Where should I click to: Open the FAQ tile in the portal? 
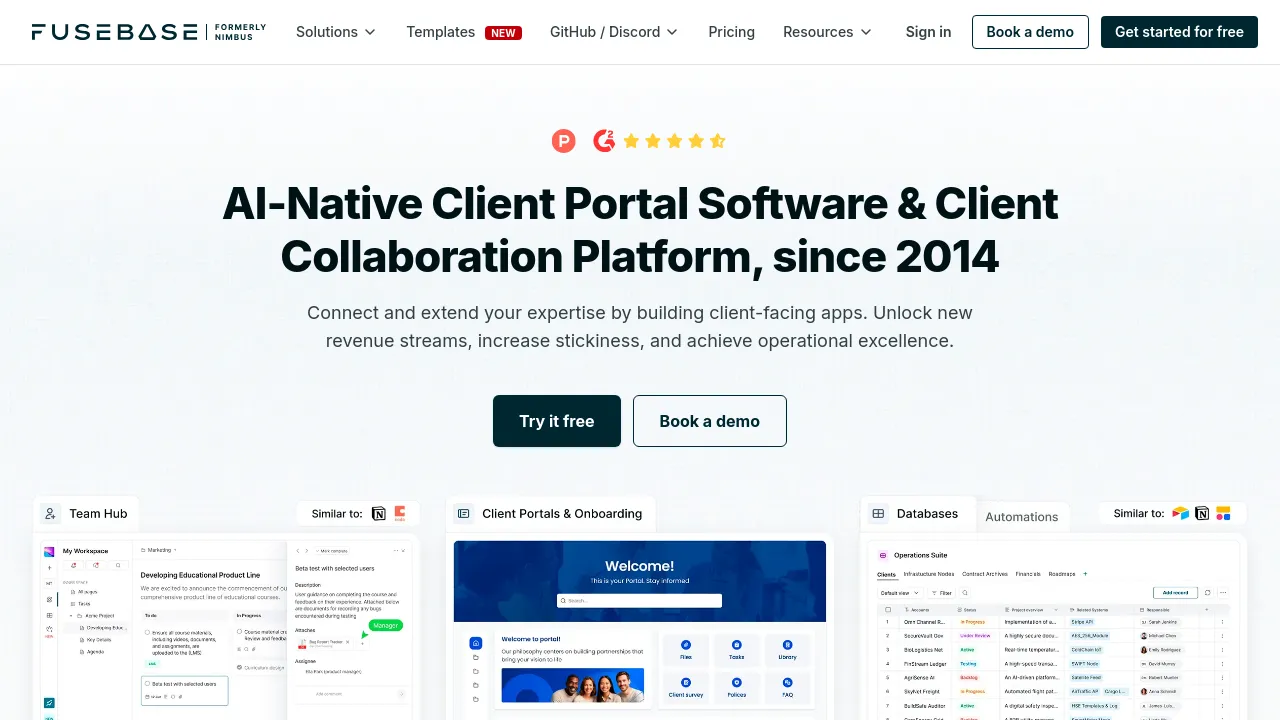point(788,687)
